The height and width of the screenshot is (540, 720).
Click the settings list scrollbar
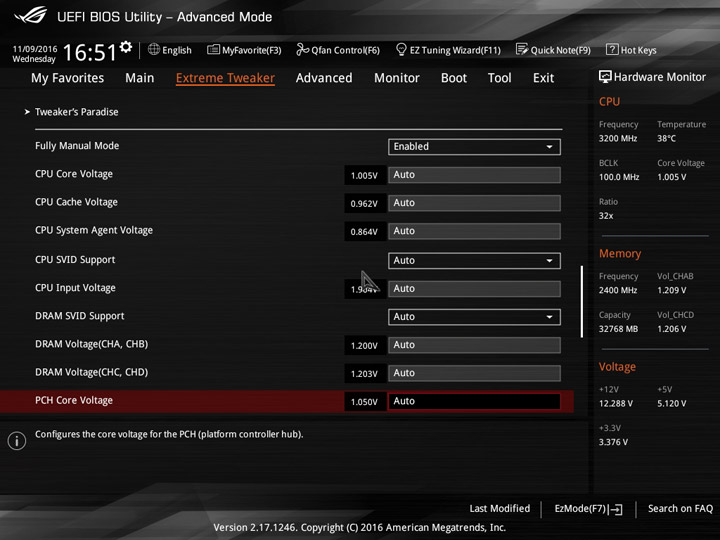pos(582,301)
